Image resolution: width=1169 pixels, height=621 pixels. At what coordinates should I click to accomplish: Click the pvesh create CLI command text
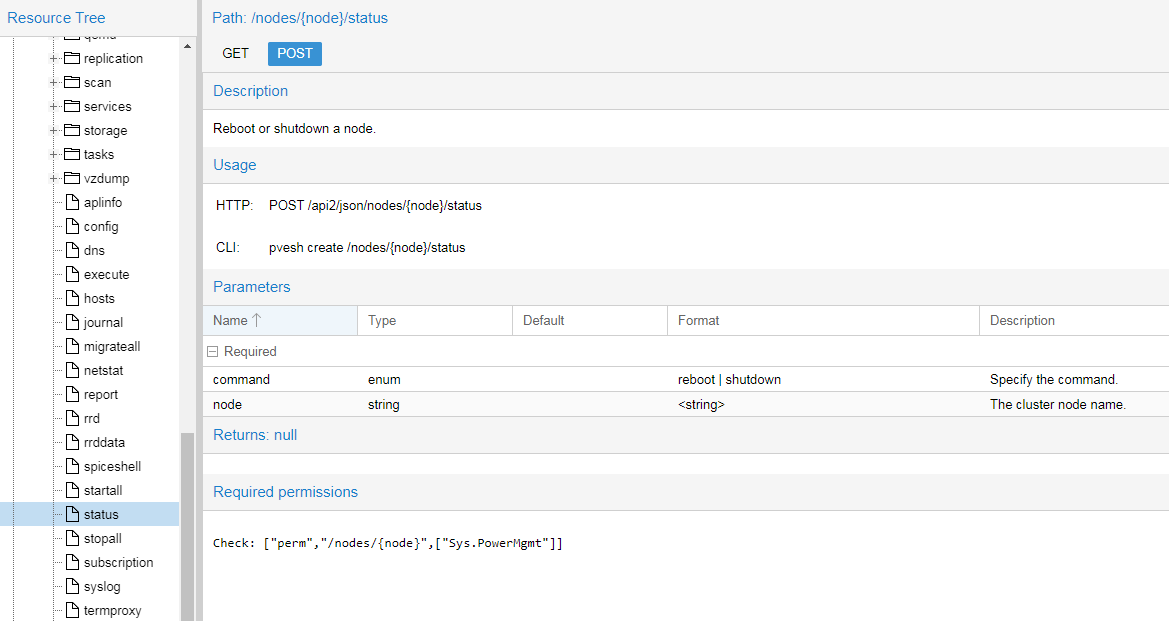pos(367,248)
